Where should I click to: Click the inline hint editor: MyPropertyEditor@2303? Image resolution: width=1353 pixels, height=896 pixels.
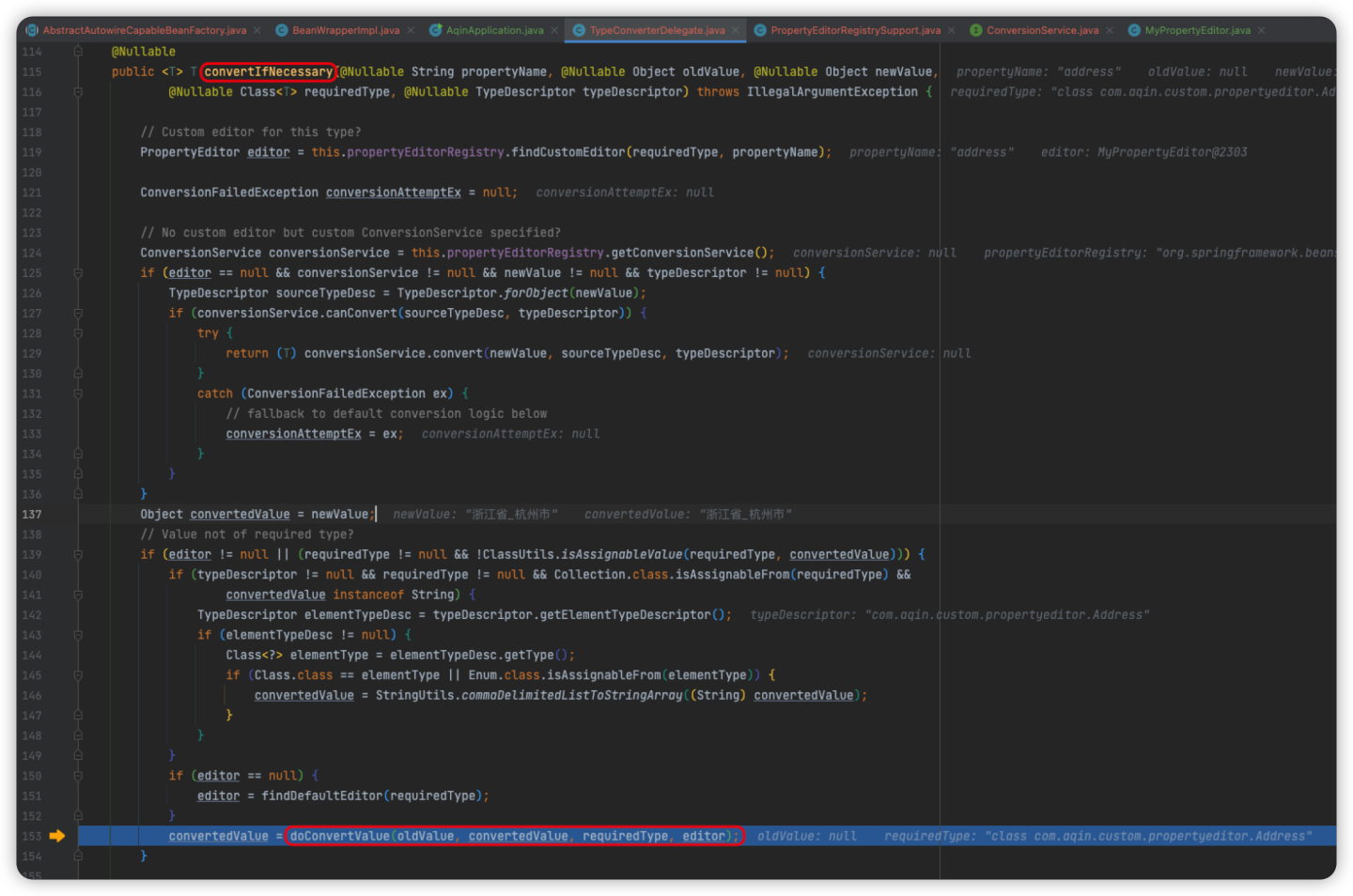click(1143, 152)
